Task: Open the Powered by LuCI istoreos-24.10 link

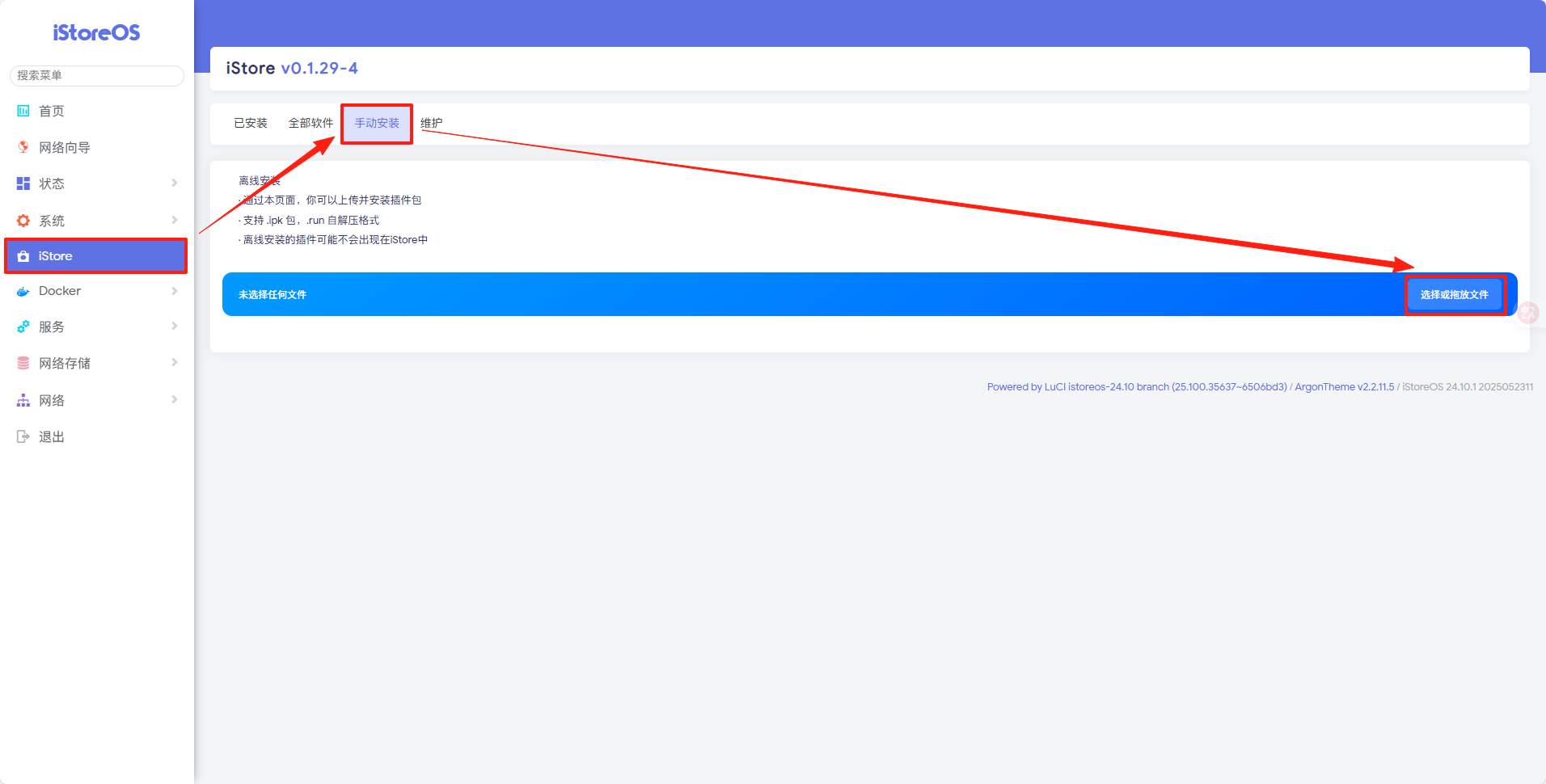Action: (1137, 387)
